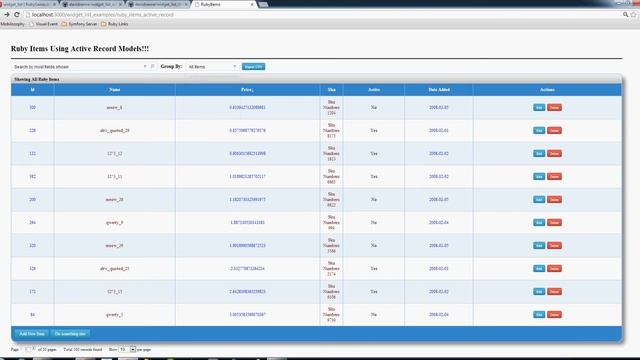The image size is (640, 360).
Task: Click the Export CSV button
Action: (253, 66)
